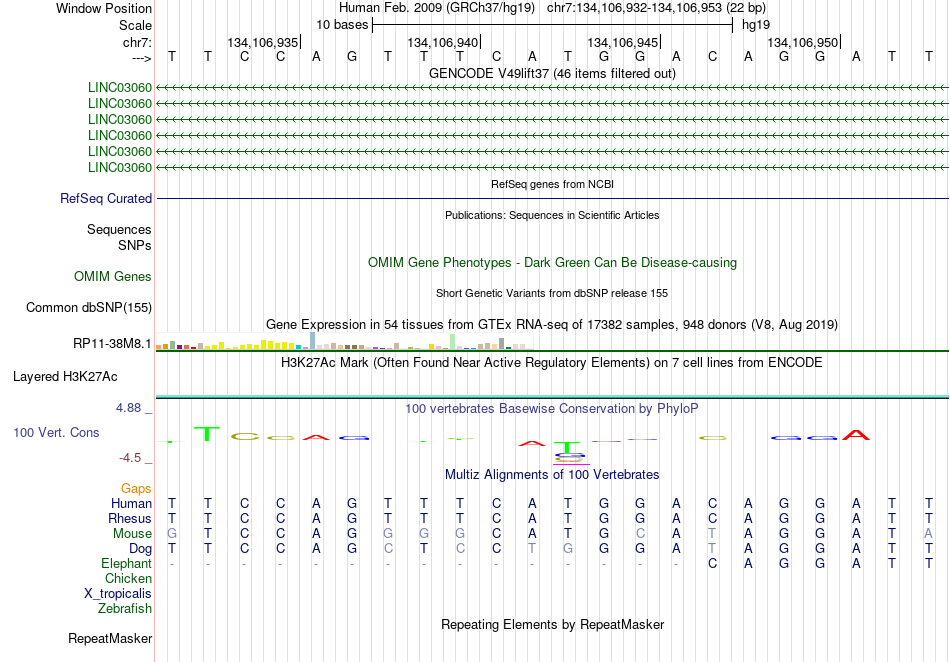Open the RefSeq genes from NCBI title
The image size is (950, 662).
(x=552, y=184)
